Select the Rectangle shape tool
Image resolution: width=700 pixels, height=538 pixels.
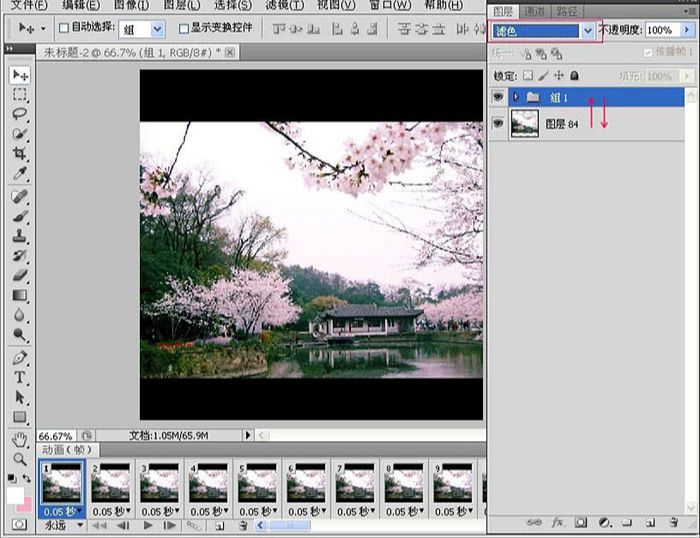pos(20,417)
